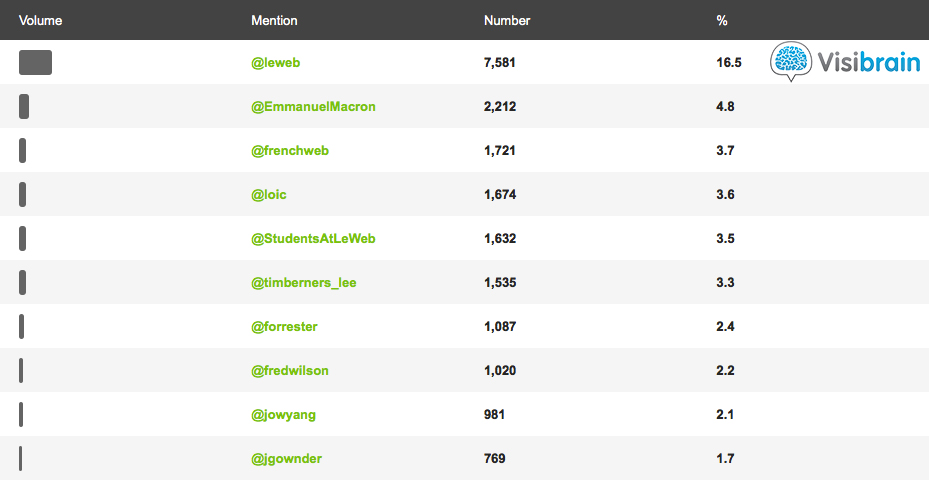Open the @EmmanuelMacron mention link
This screenshot has width=929, height=480.
pos(313,107)
